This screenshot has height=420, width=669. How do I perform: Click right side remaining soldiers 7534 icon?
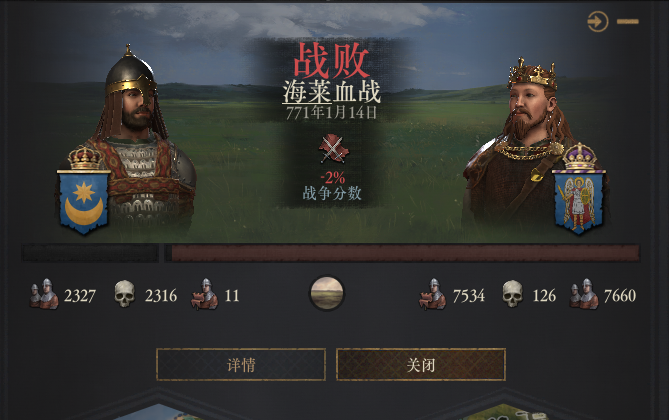(x=433, y=294)
